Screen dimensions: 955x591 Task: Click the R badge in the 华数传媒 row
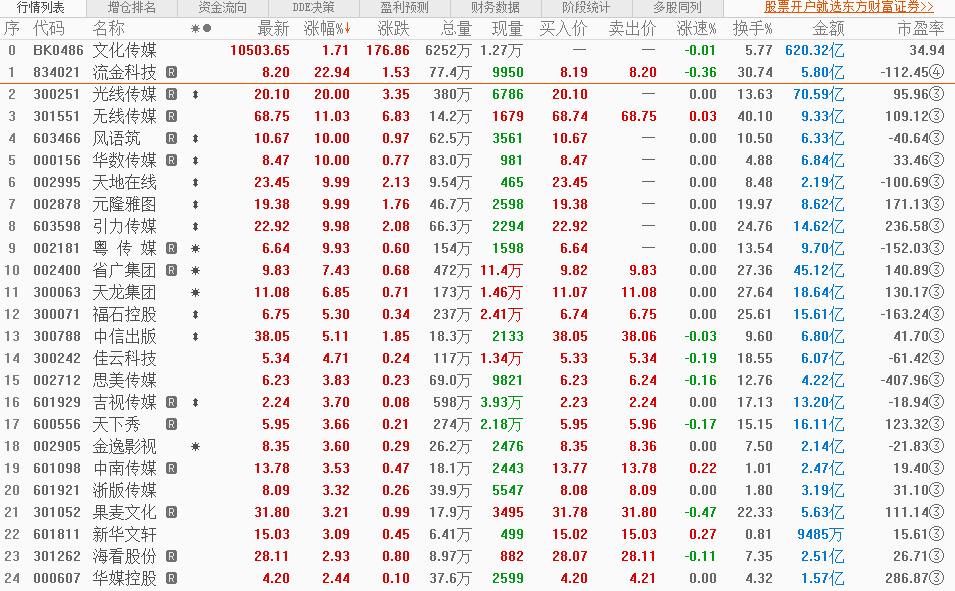[172, 160]
